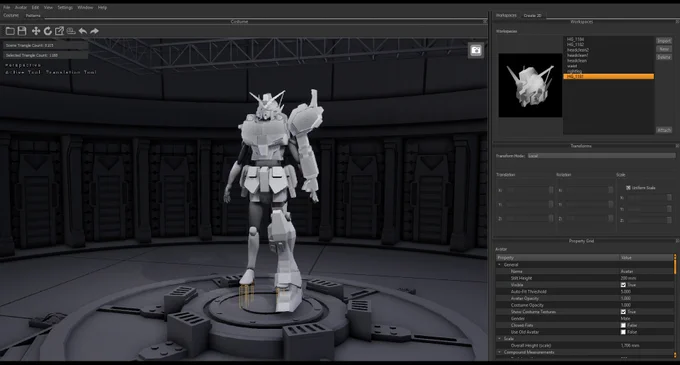Select the Translation move tool

(x=36, y=31)
